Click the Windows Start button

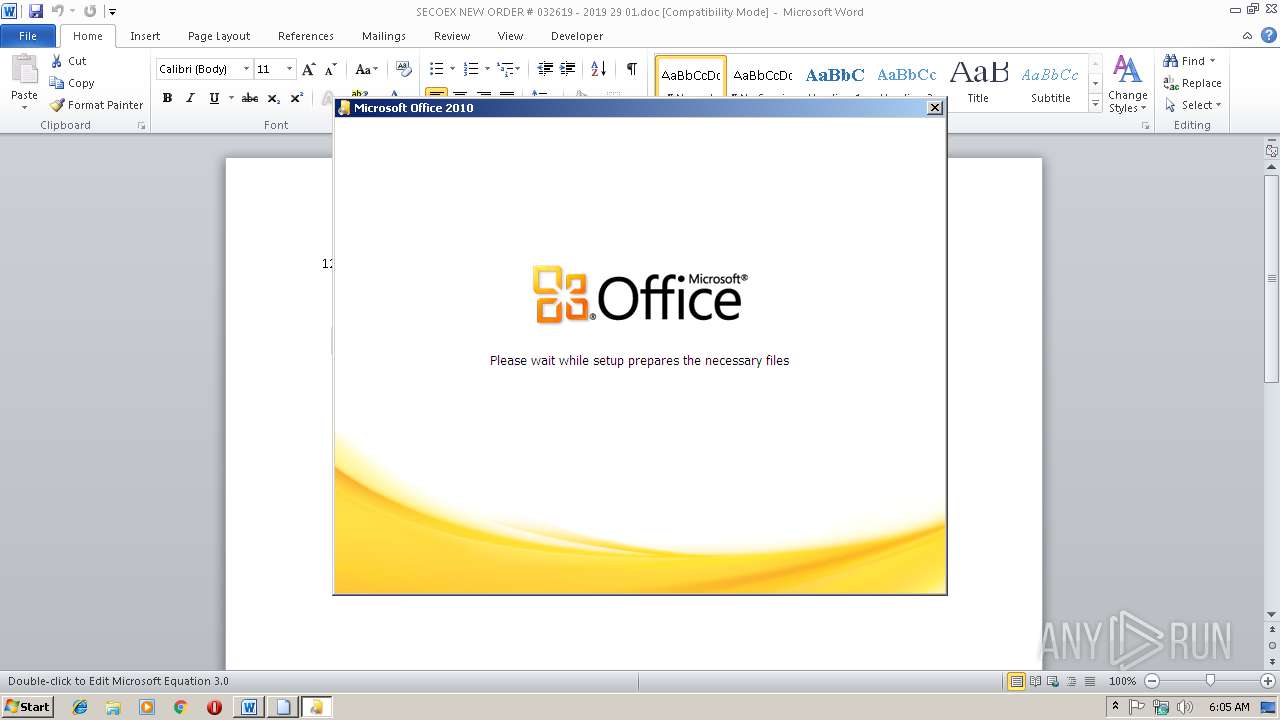coord(28,707)
